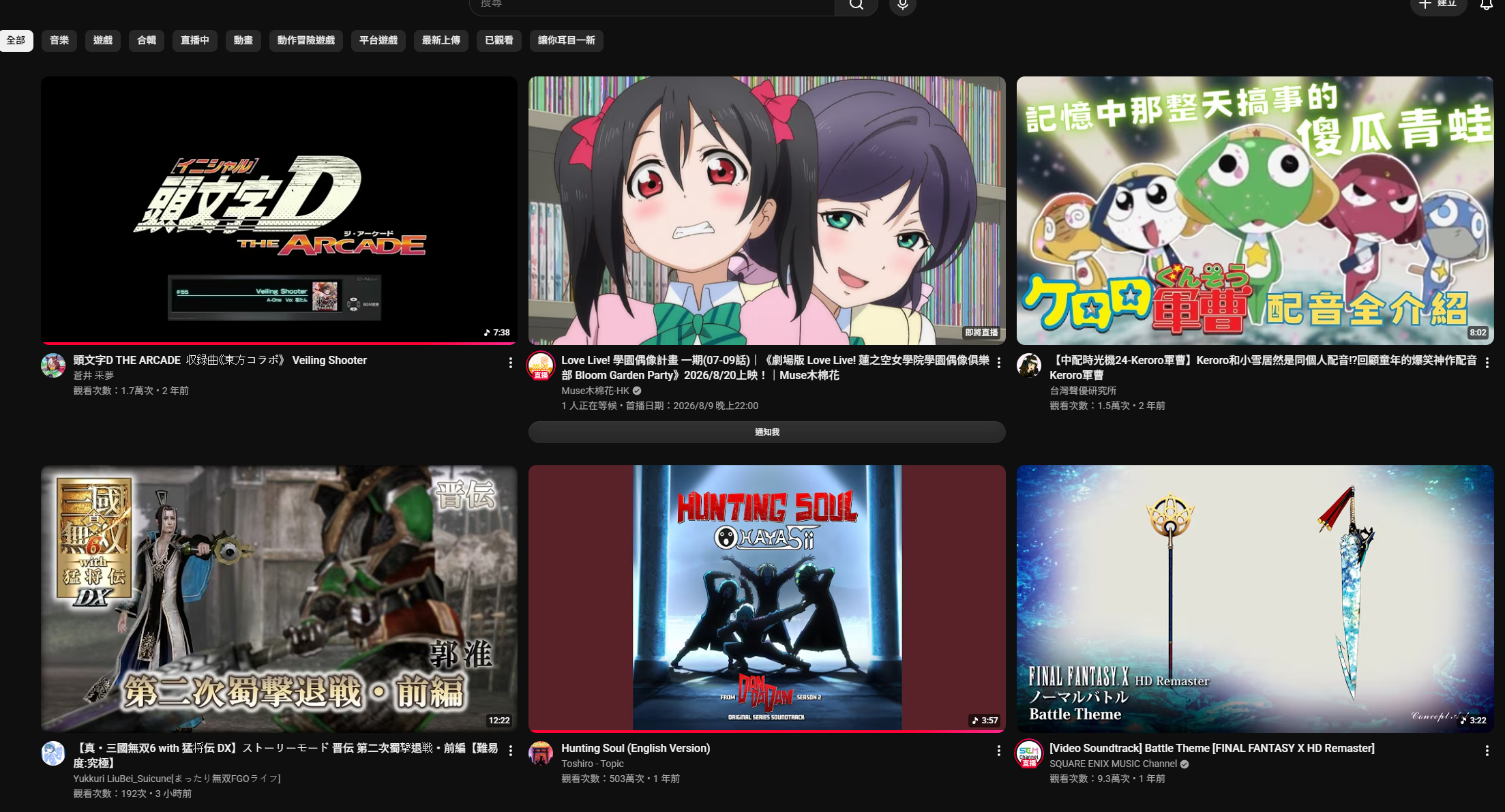Visit 蒼井 来夢 channel name link
The width and height of the screenshot is (1505, 812).
point(93,376)
